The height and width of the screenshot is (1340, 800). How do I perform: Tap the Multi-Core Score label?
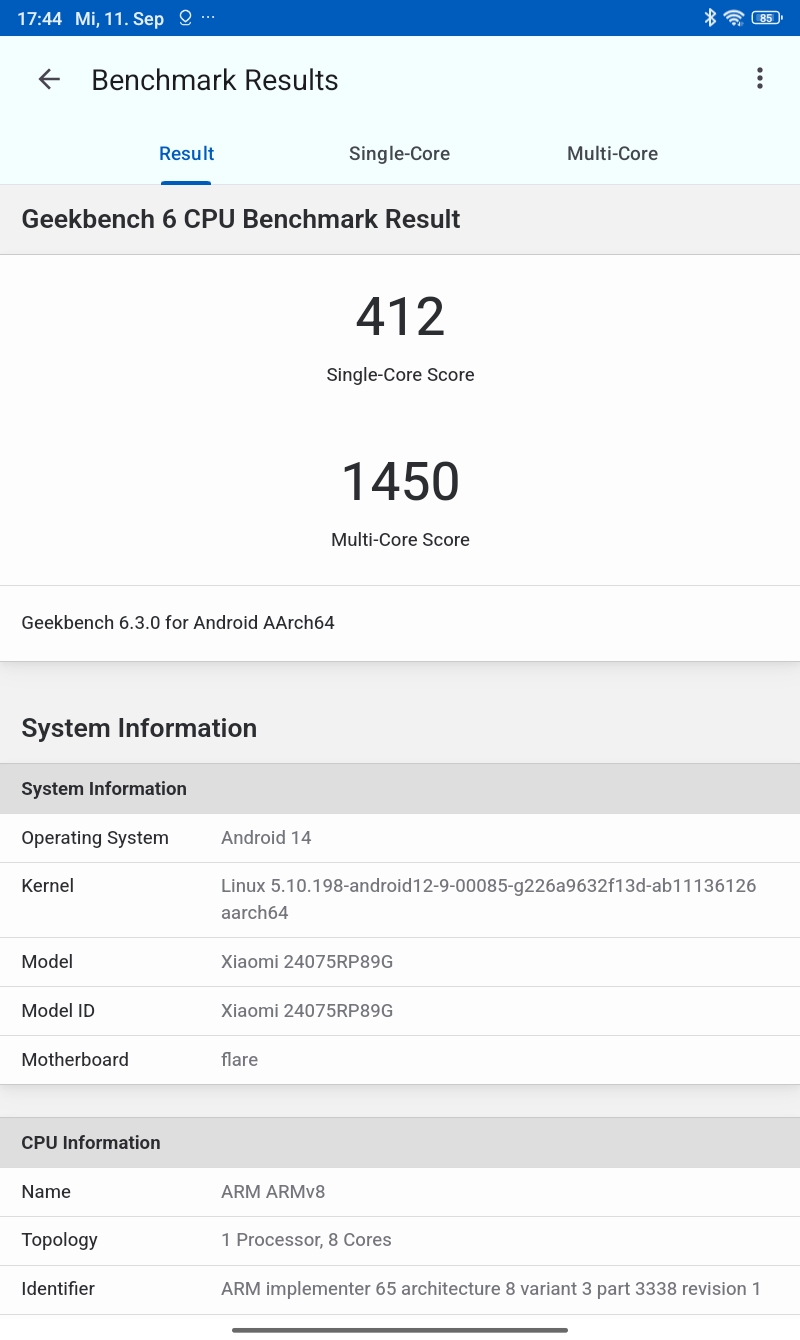tap(400, 540)
